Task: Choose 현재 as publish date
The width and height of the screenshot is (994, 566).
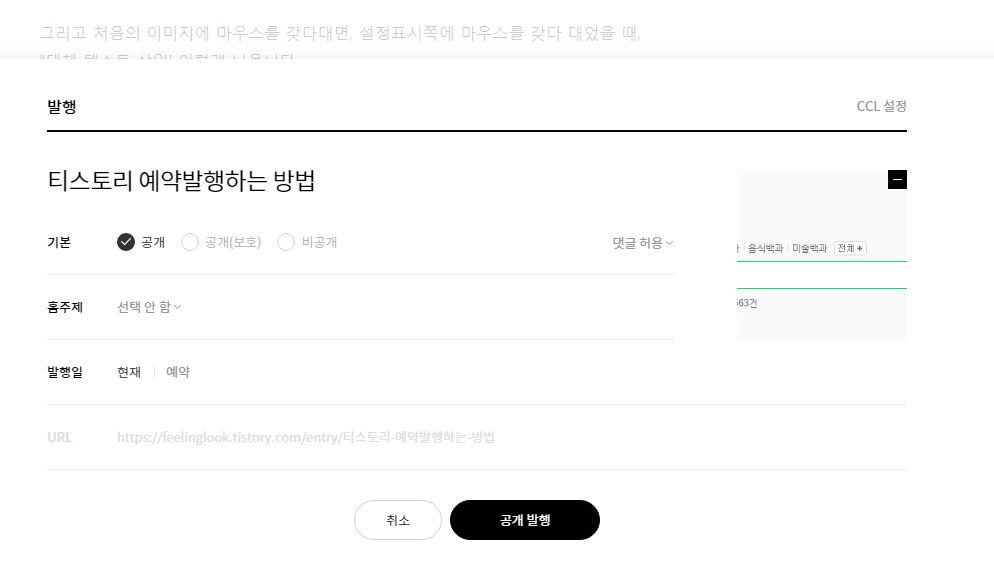Action: point(129,372)
